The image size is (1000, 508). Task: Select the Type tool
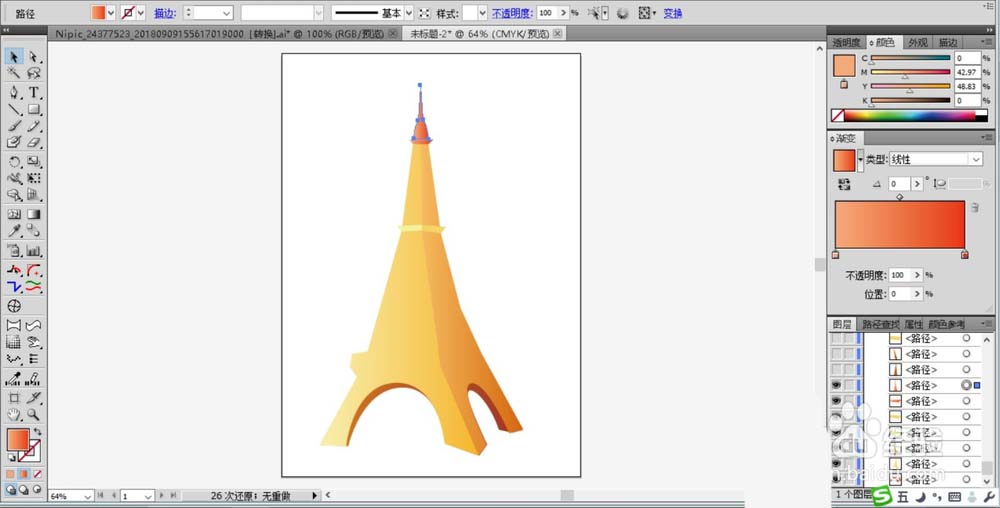click(x=33, y=92)
